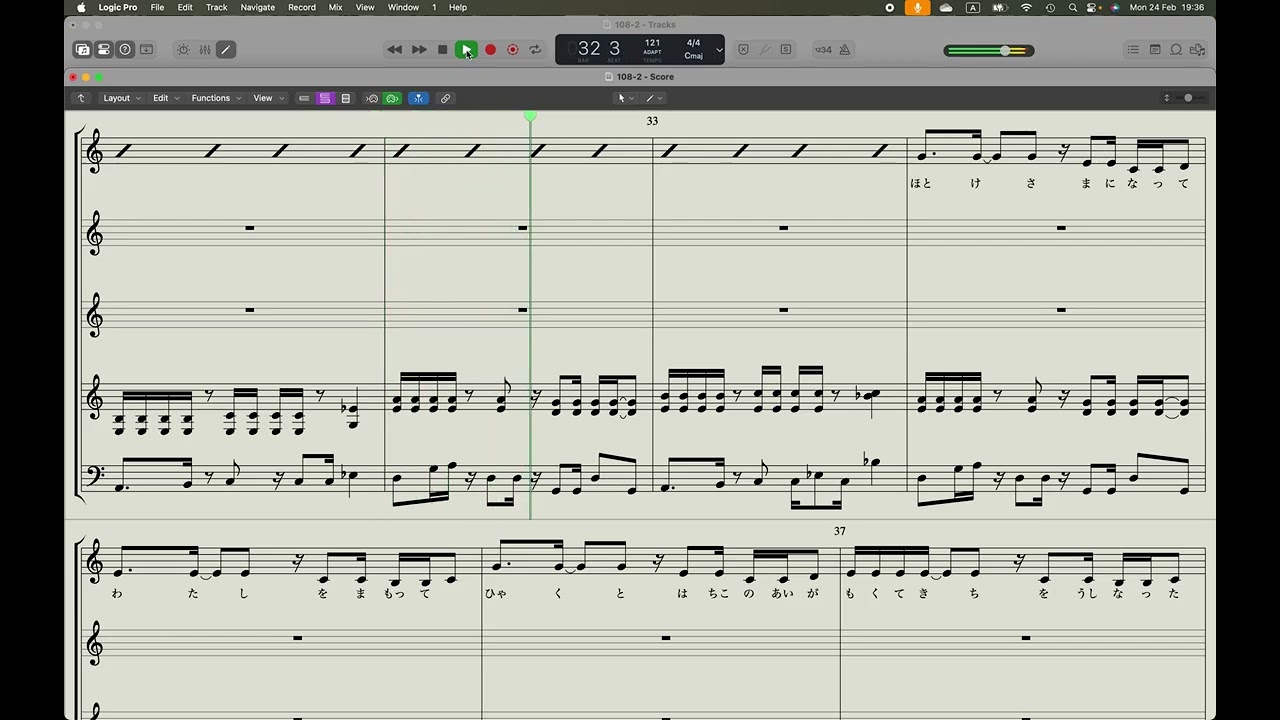Click the orange microphone menu bar icon

(917, 7)
